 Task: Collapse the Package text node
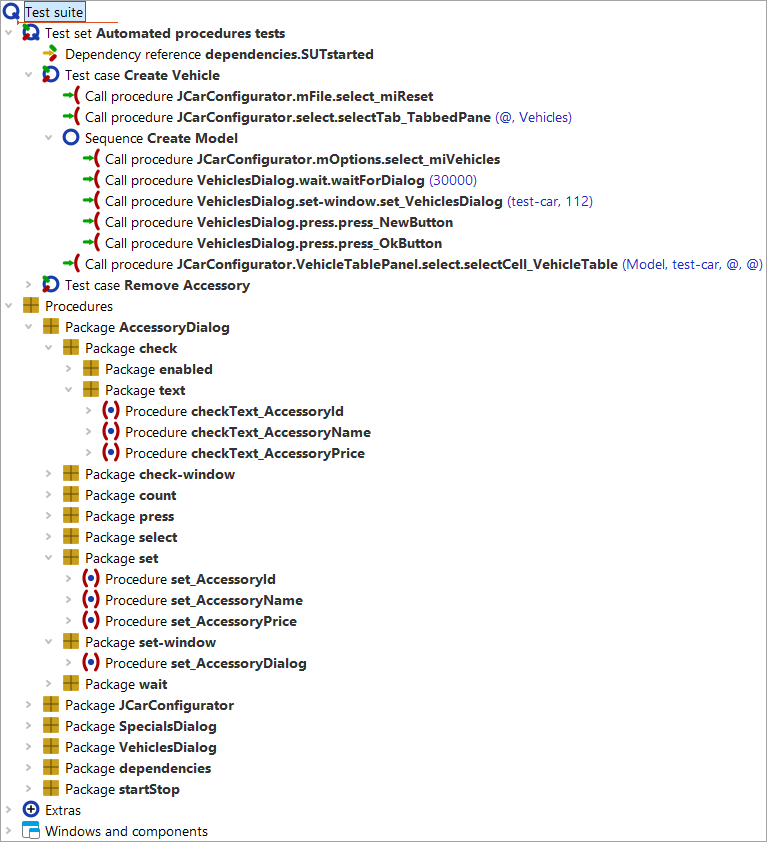(x=69, y=390)
